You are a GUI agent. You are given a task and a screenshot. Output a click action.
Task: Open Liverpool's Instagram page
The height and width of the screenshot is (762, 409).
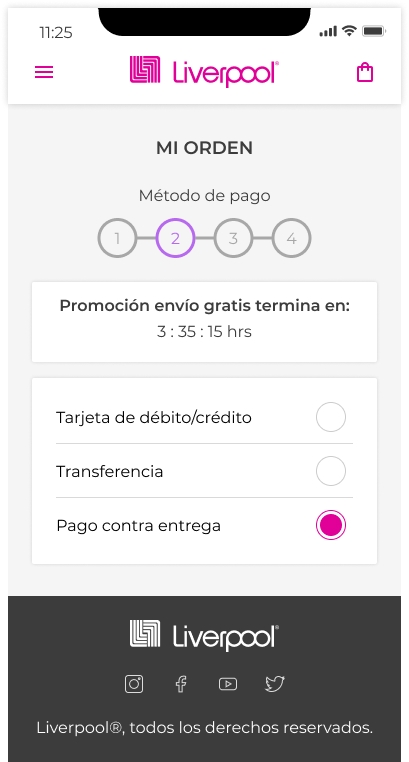[x=134, y=684]
